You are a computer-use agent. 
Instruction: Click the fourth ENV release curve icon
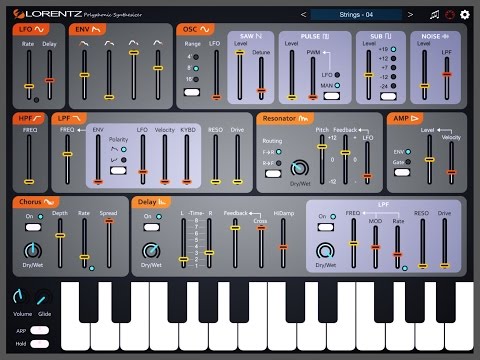[x=158, y=43]
